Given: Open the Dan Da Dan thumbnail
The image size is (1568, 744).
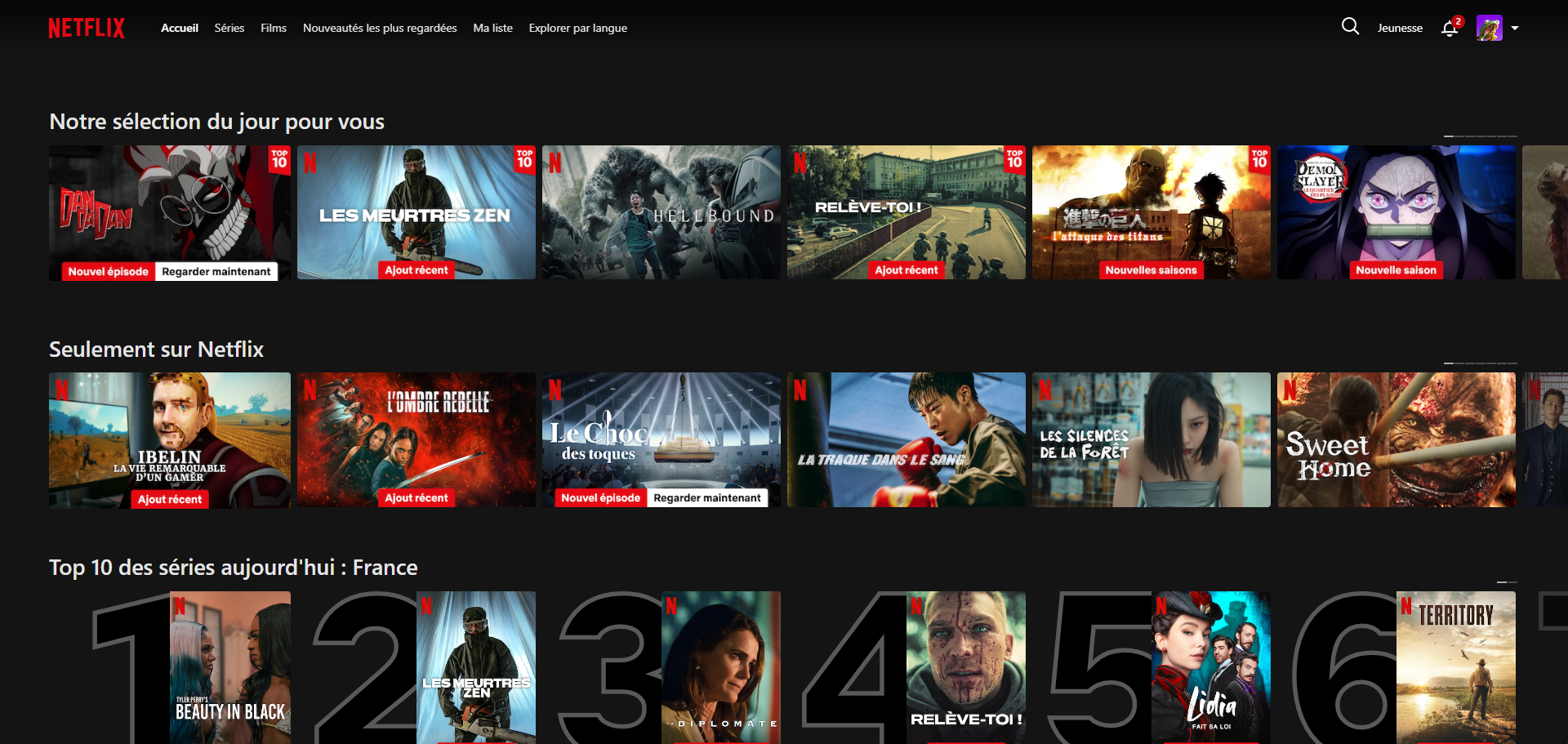Looking at the screenshot, I should (170, 212).
